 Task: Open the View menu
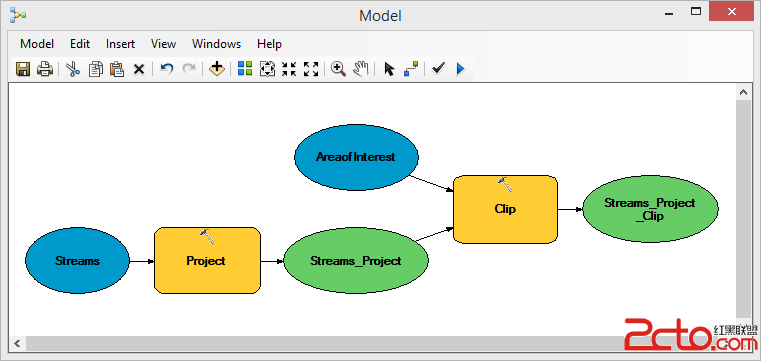click(163, 44)
